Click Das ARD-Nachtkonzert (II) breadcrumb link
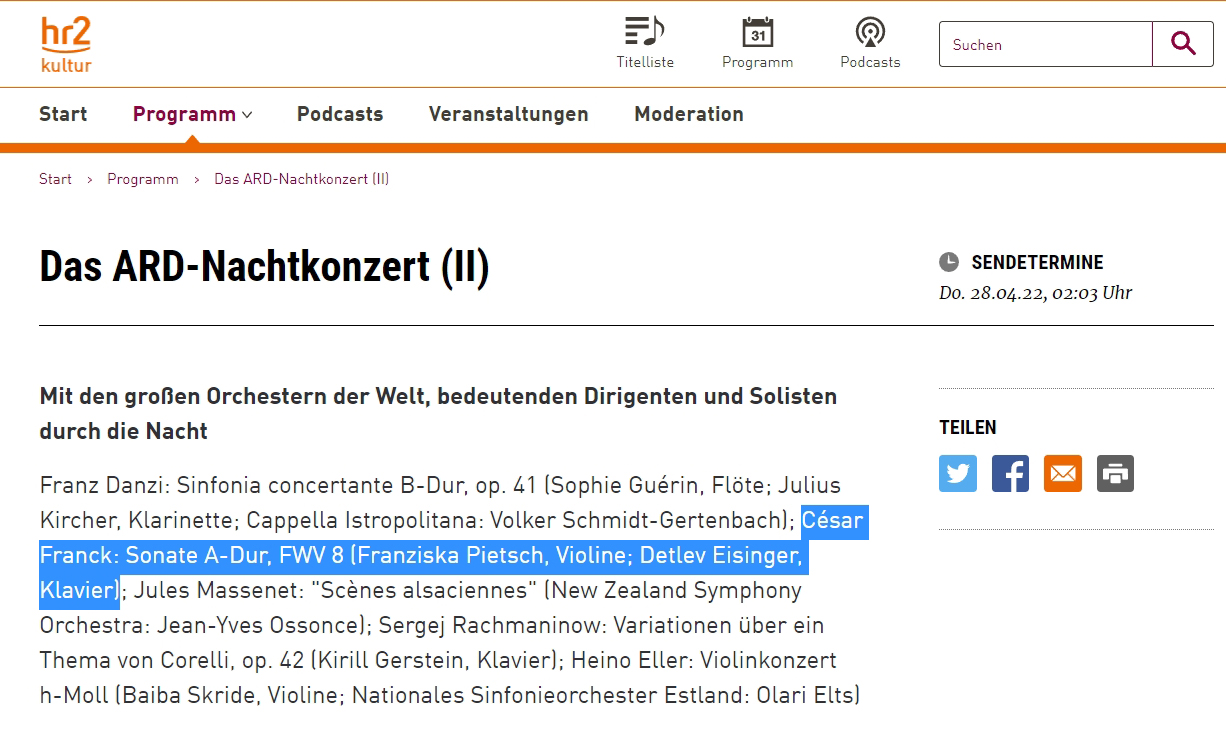 [x=301, y=179]
